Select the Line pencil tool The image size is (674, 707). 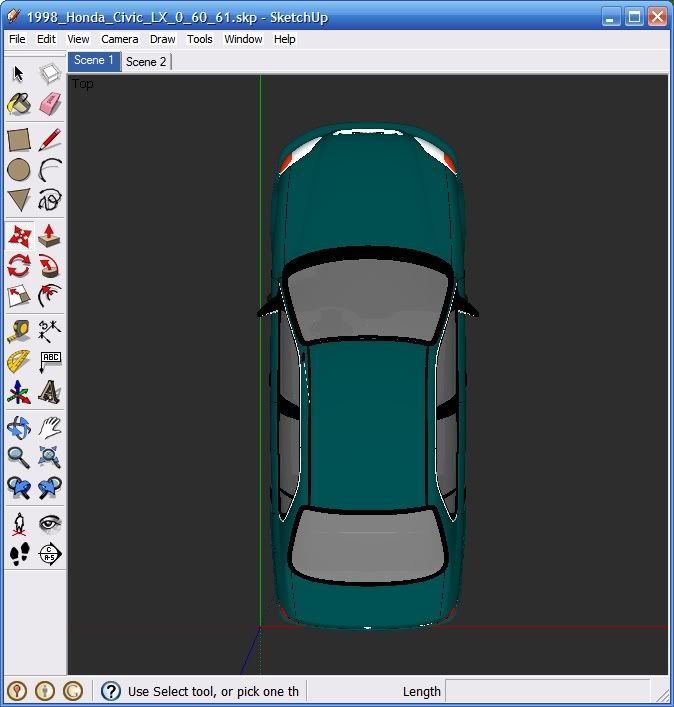[x=50, y=140]
